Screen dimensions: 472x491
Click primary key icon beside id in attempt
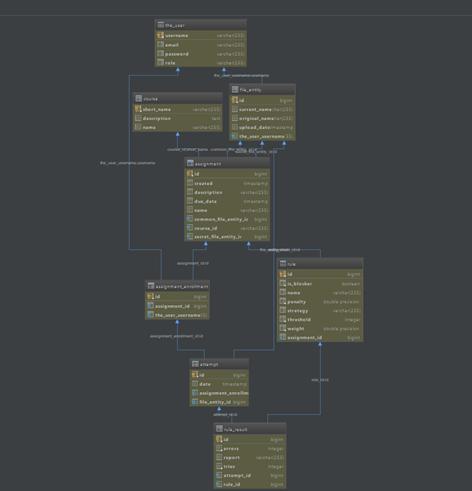point(195,375)
